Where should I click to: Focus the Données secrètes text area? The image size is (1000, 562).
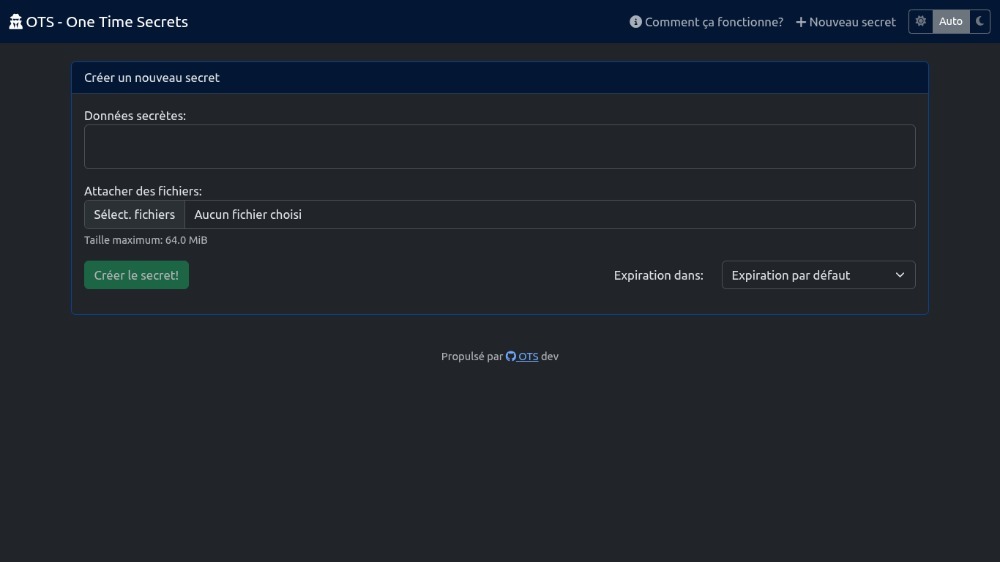click(x=499, y=146)
